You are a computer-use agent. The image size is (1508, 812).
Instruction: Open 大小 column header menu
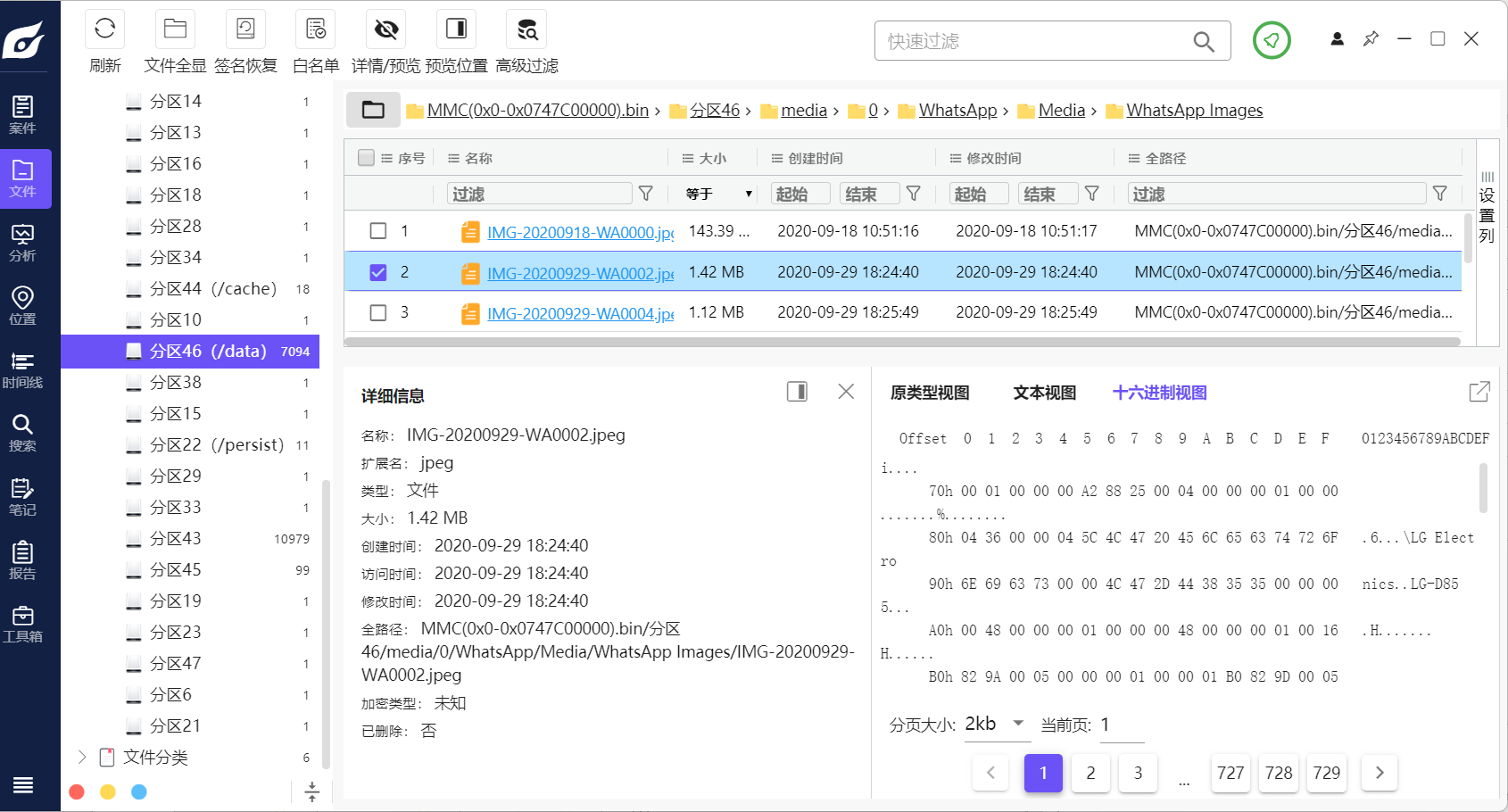688,158
